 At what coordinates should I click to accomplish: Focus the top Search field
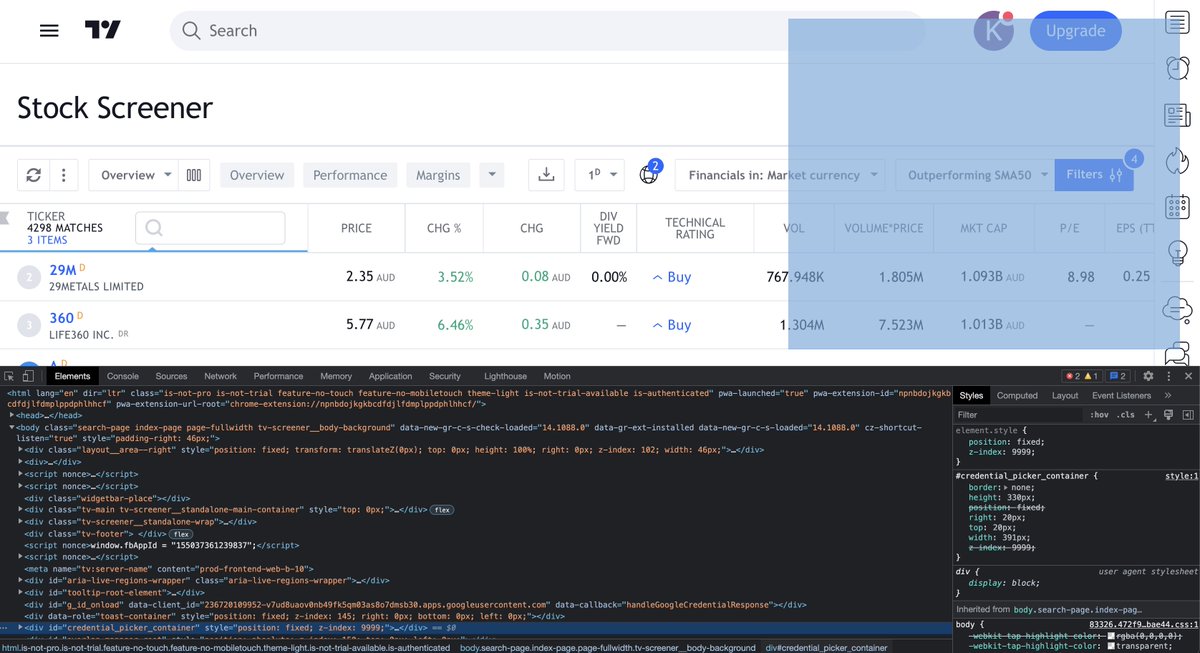click(x=548, y=31)
